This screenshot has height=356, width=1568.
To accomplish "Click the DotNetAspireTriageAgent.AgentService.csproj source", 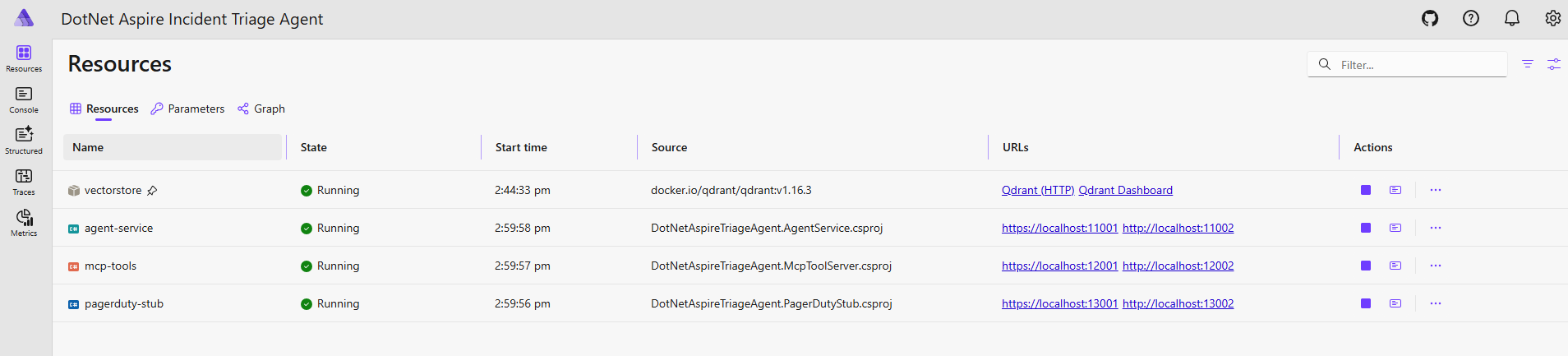I will (x=767, y=228).
